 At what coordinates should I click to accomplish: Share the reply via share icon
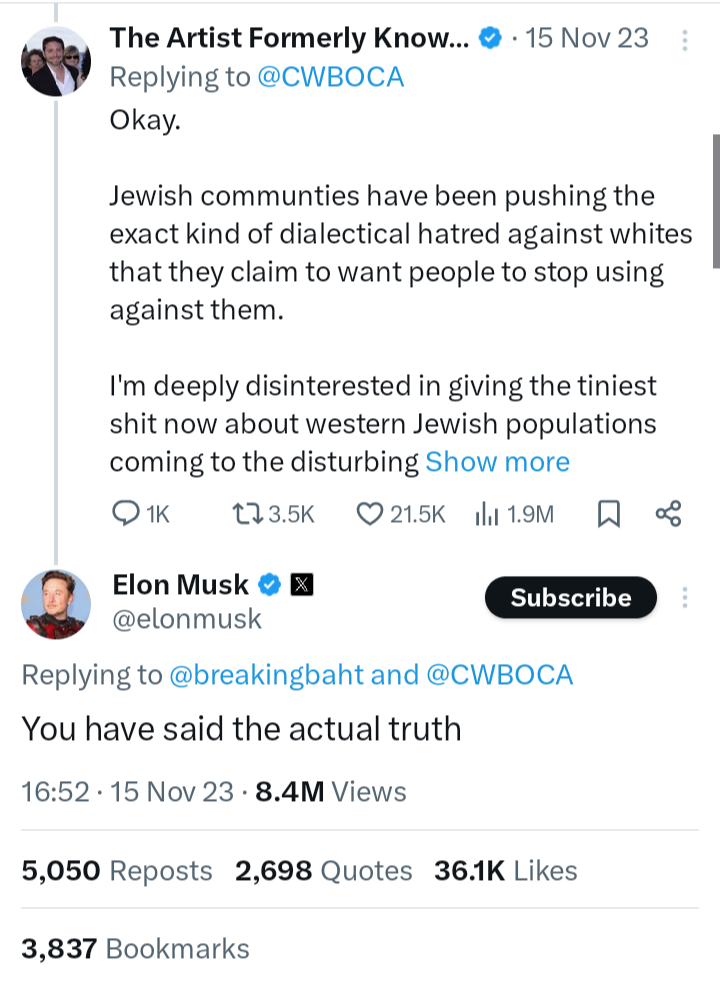tap(669, 514)
